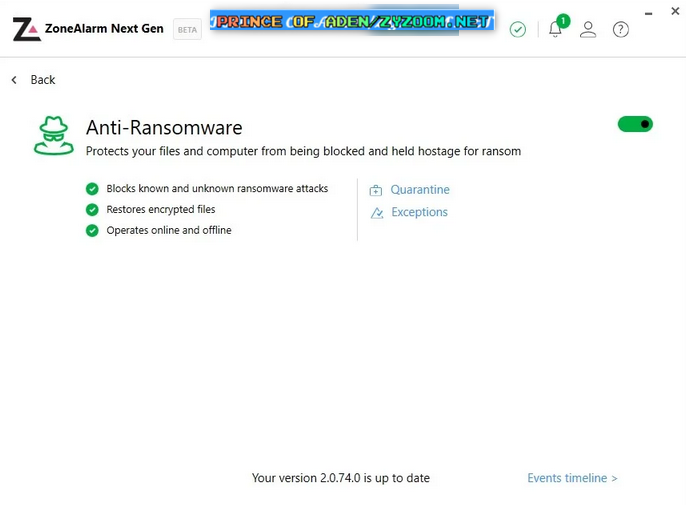
Task: Click checkmark beside Blocks known ransomware attacks
Action: pos(92,189)
